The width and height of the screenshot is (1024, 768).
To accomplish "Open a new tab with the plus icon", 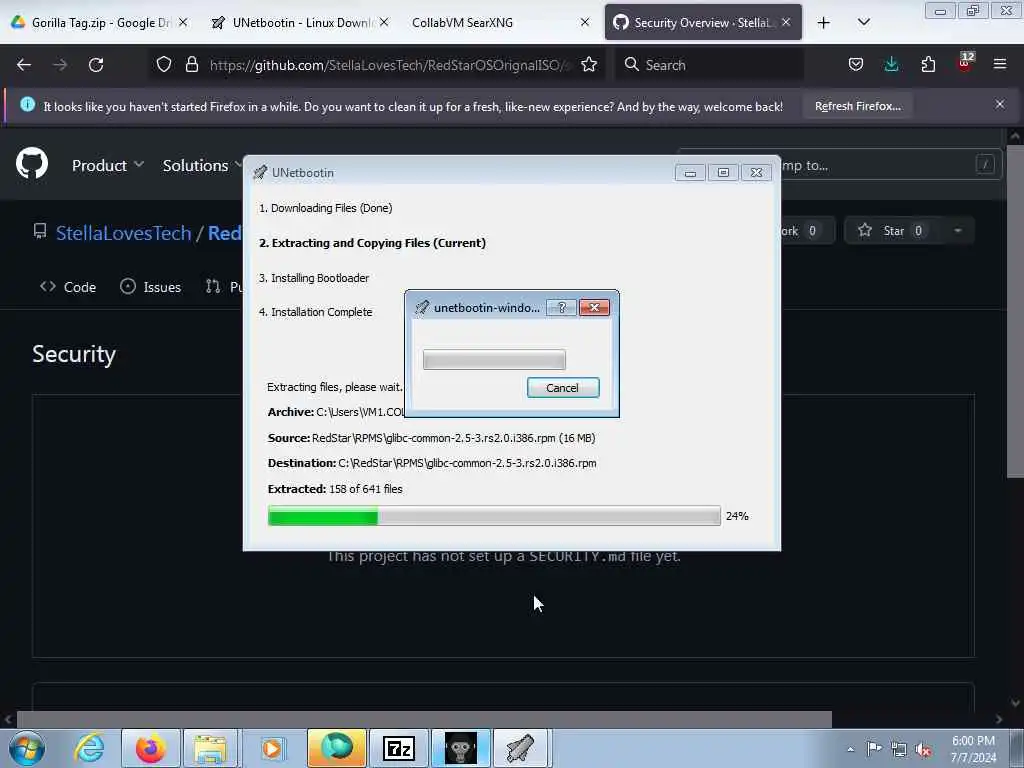I will [824, 23].
